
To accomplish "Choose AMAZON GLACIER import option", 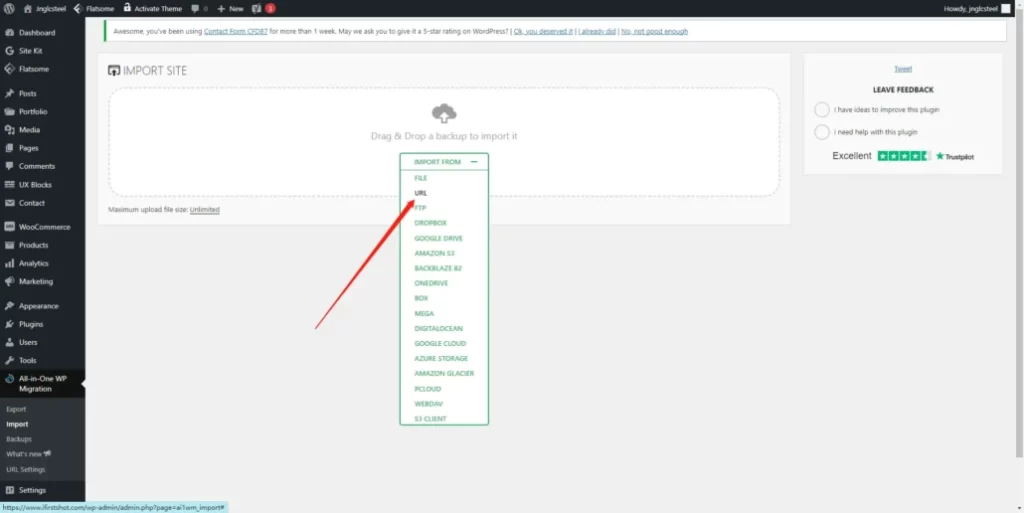I will 444,374.
